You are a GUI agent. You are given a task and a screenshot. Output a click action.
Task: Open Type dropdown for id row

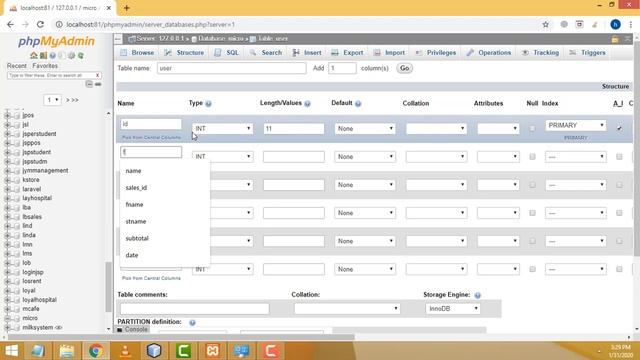pos(222,129)
